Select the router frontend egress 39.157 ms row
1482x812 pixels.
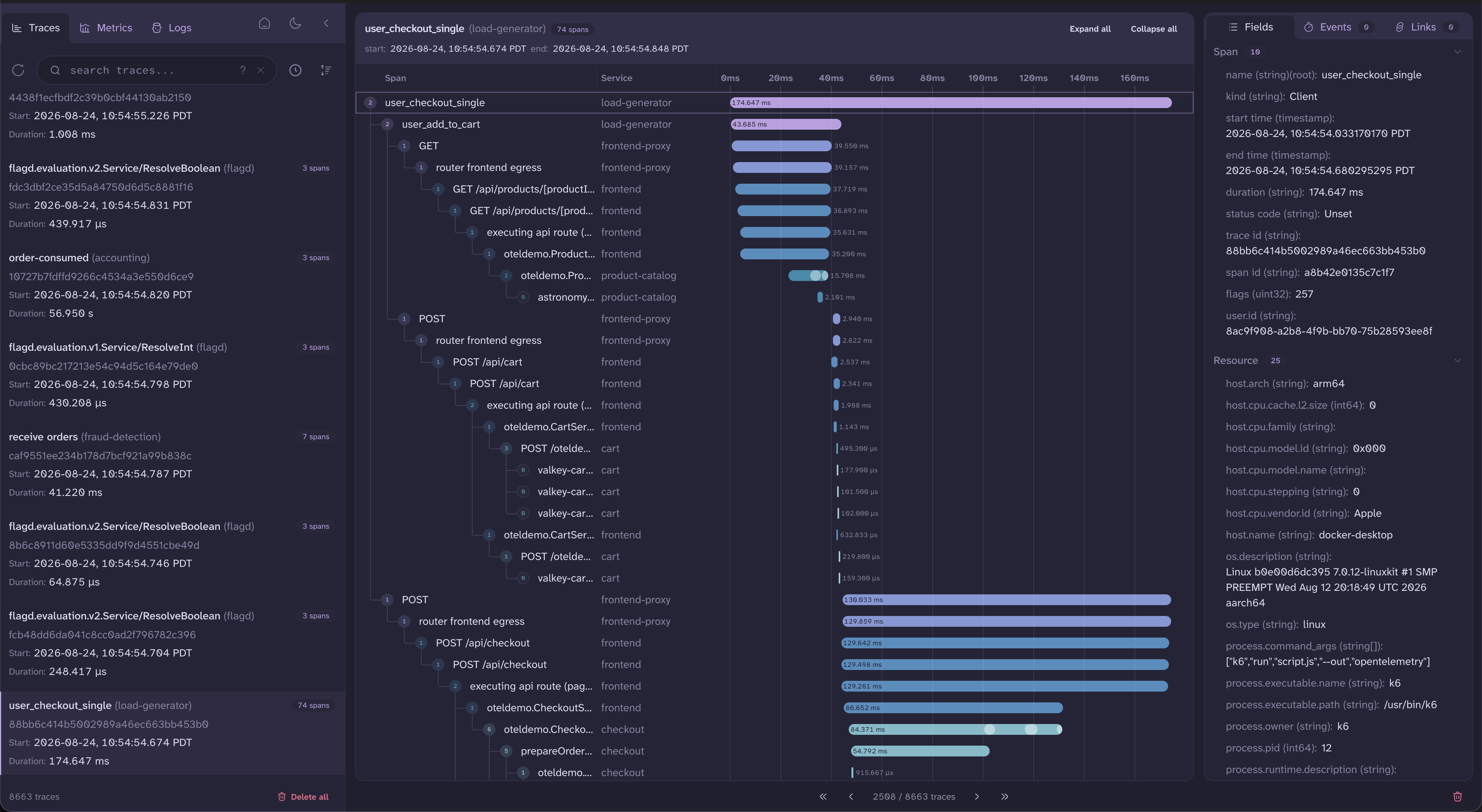coord(774,167)
